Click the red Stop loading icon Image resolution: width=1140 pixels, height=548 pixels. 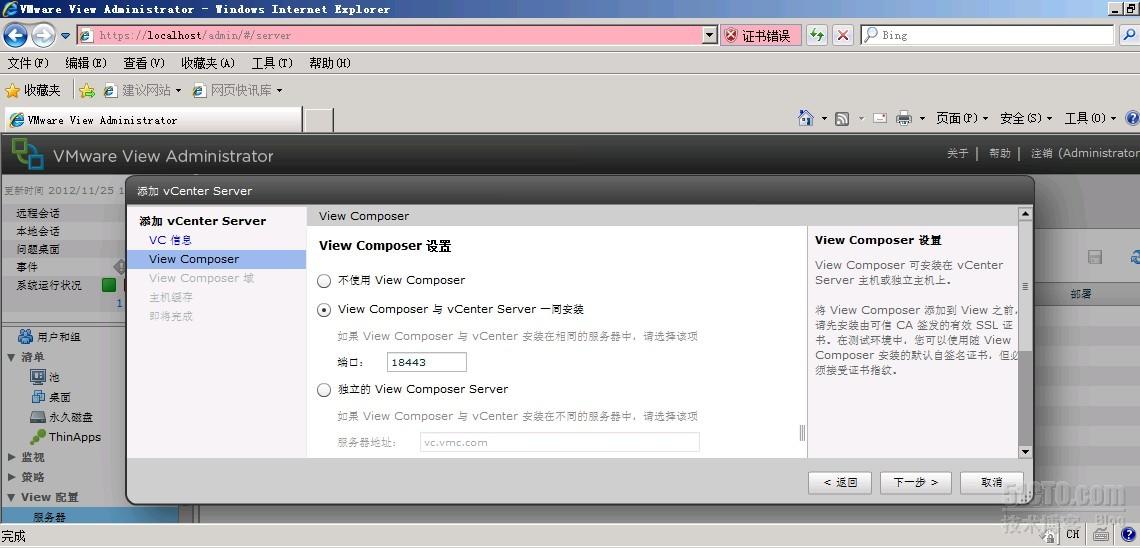pos(843,35)
